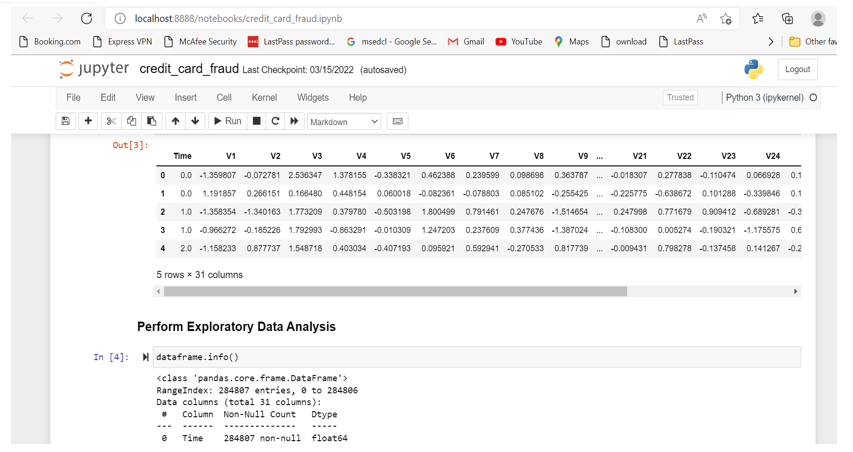Click the credit_card_fraud notebook title
Screen dimensions: 853x452
pos(189,69)
